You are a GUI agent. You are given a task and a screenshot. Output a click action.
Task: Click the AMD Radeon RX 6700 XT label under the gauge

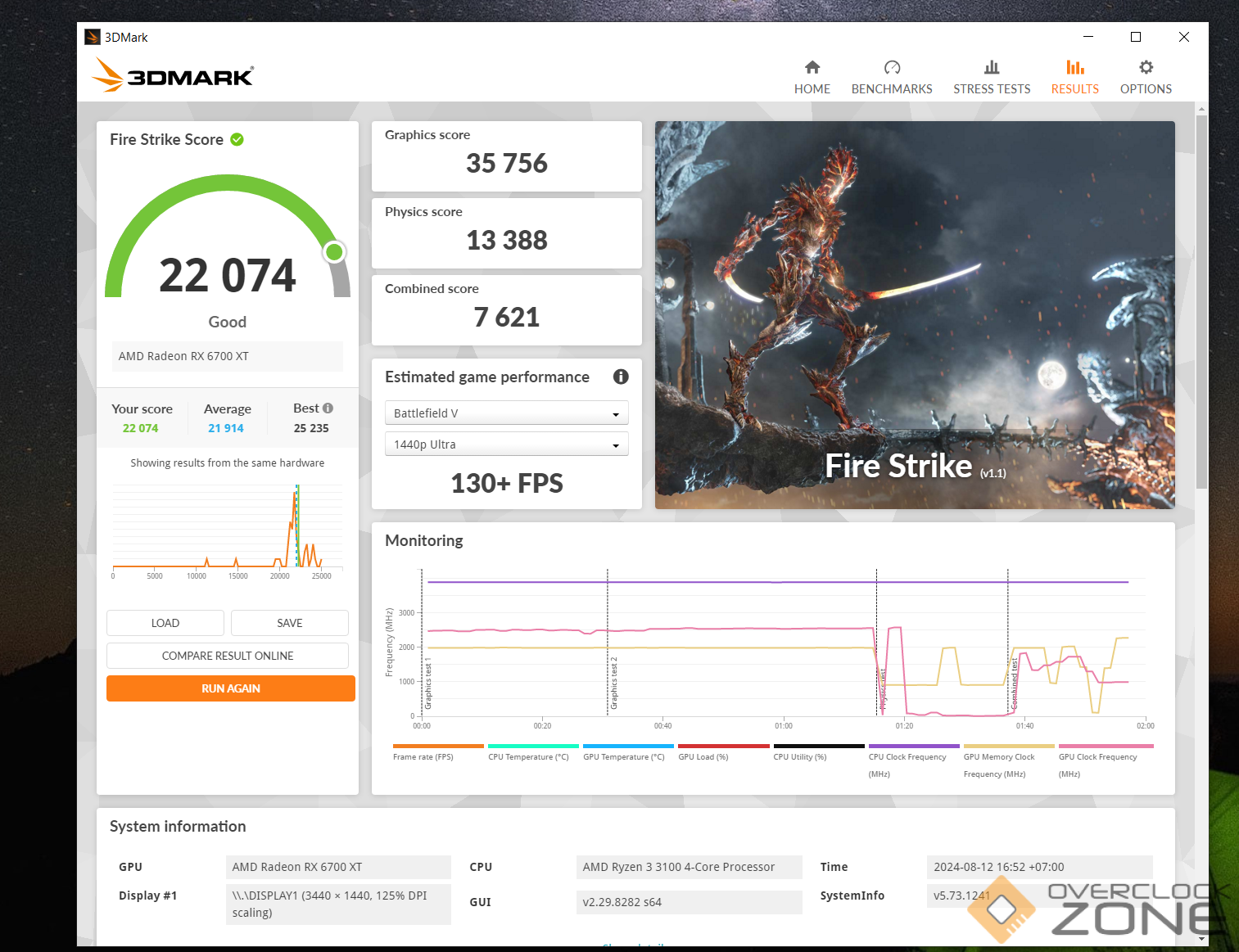pos(228,356)
